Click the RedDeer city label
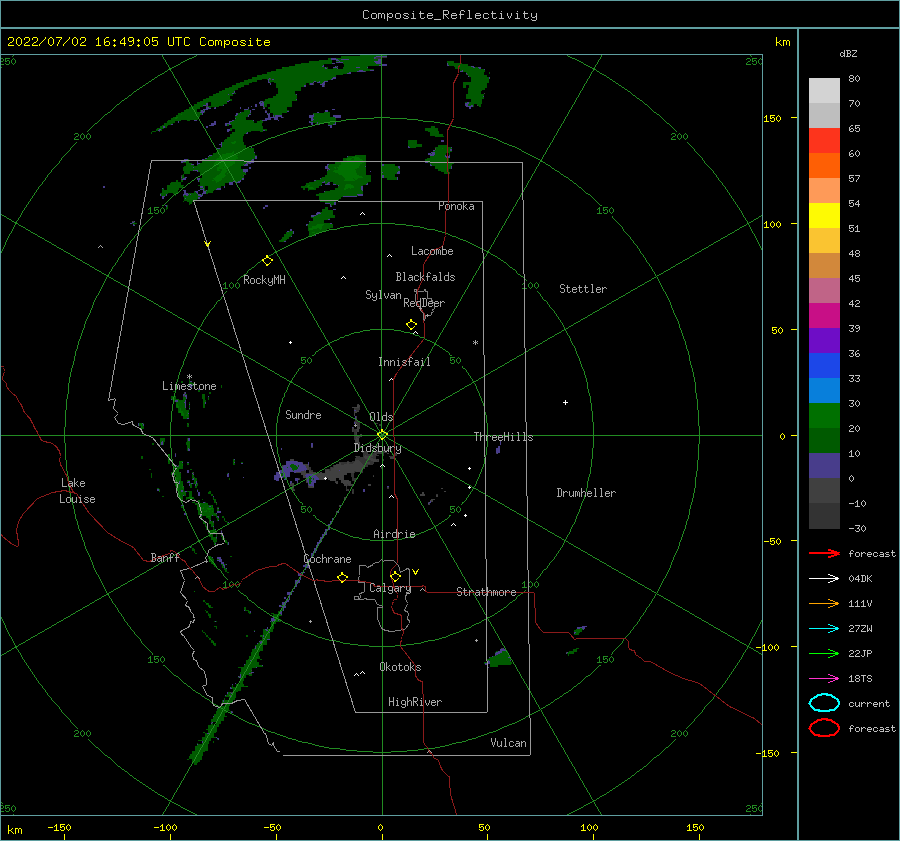Image resolution: width=900 pixels, height=841 pixels. coord(424,303)
